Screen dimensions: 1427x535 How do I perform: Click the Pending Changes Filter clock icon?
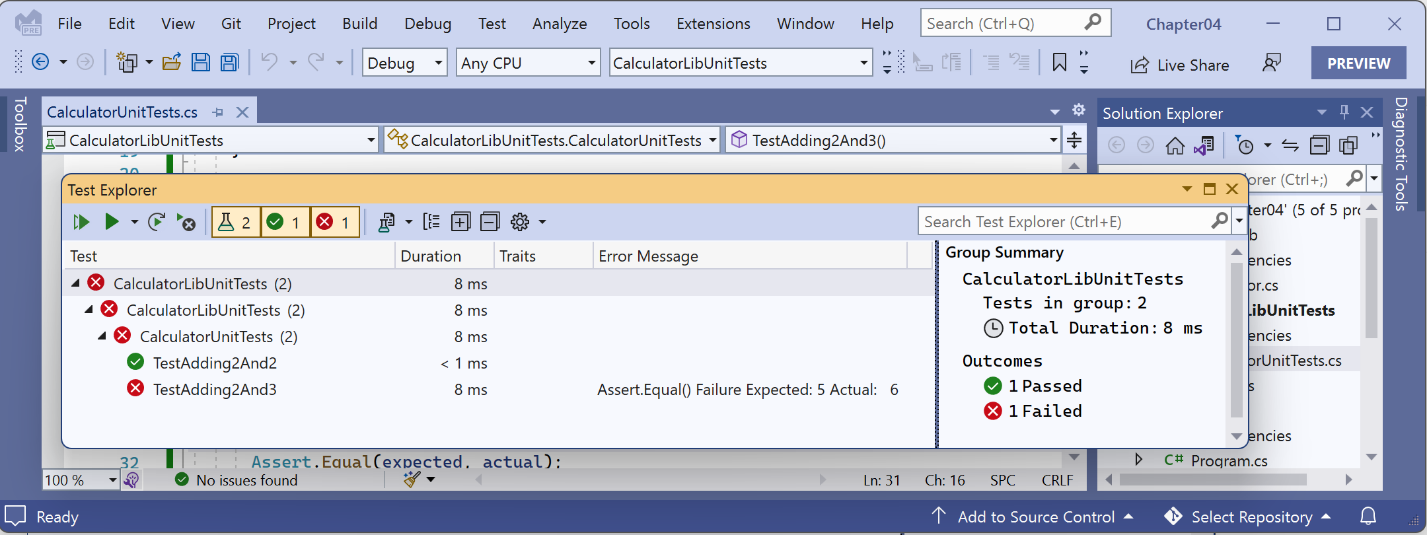[1245, 146]
